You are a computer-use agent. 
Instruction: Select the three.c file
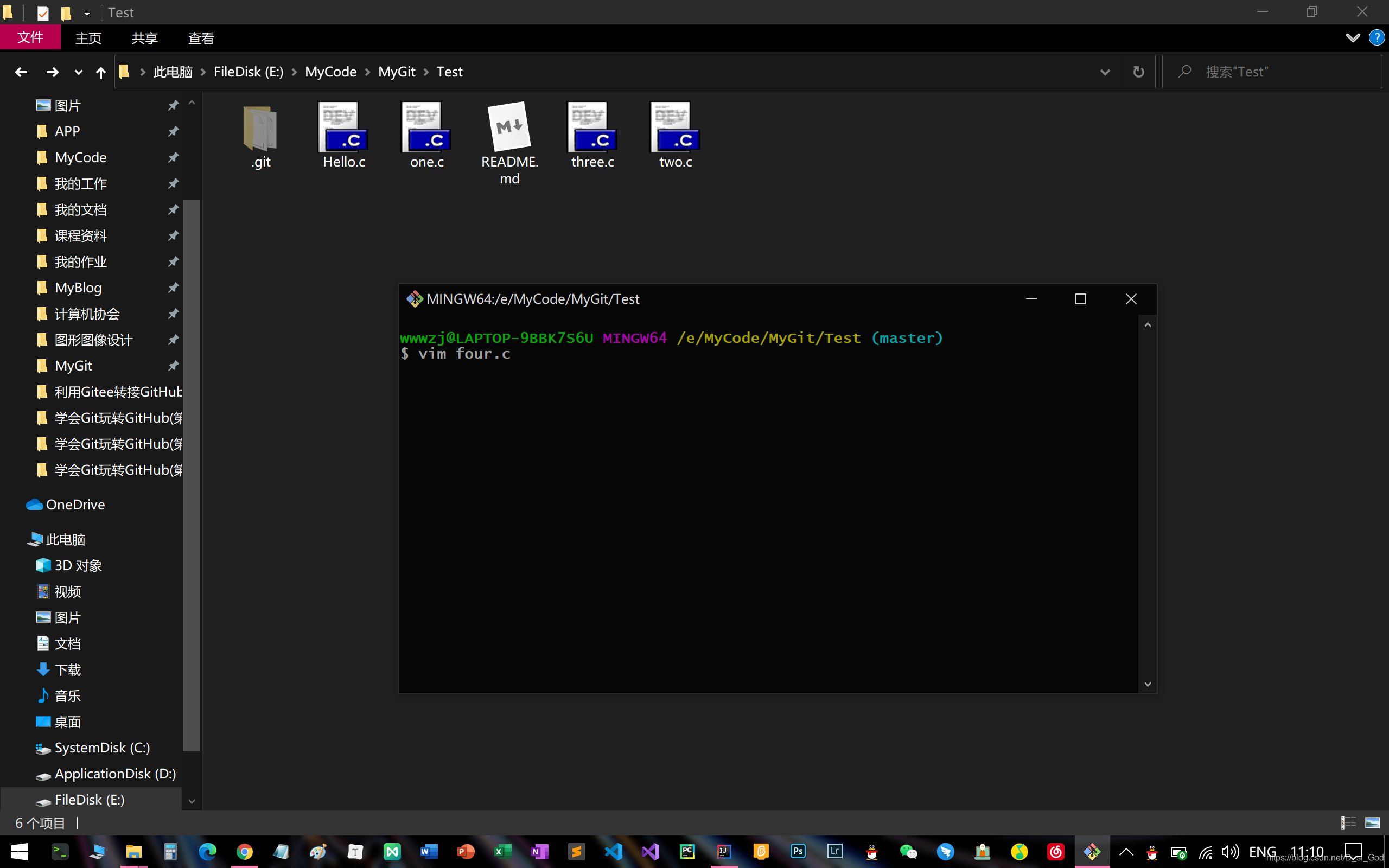pyautogui.click(x=592, y=129)
